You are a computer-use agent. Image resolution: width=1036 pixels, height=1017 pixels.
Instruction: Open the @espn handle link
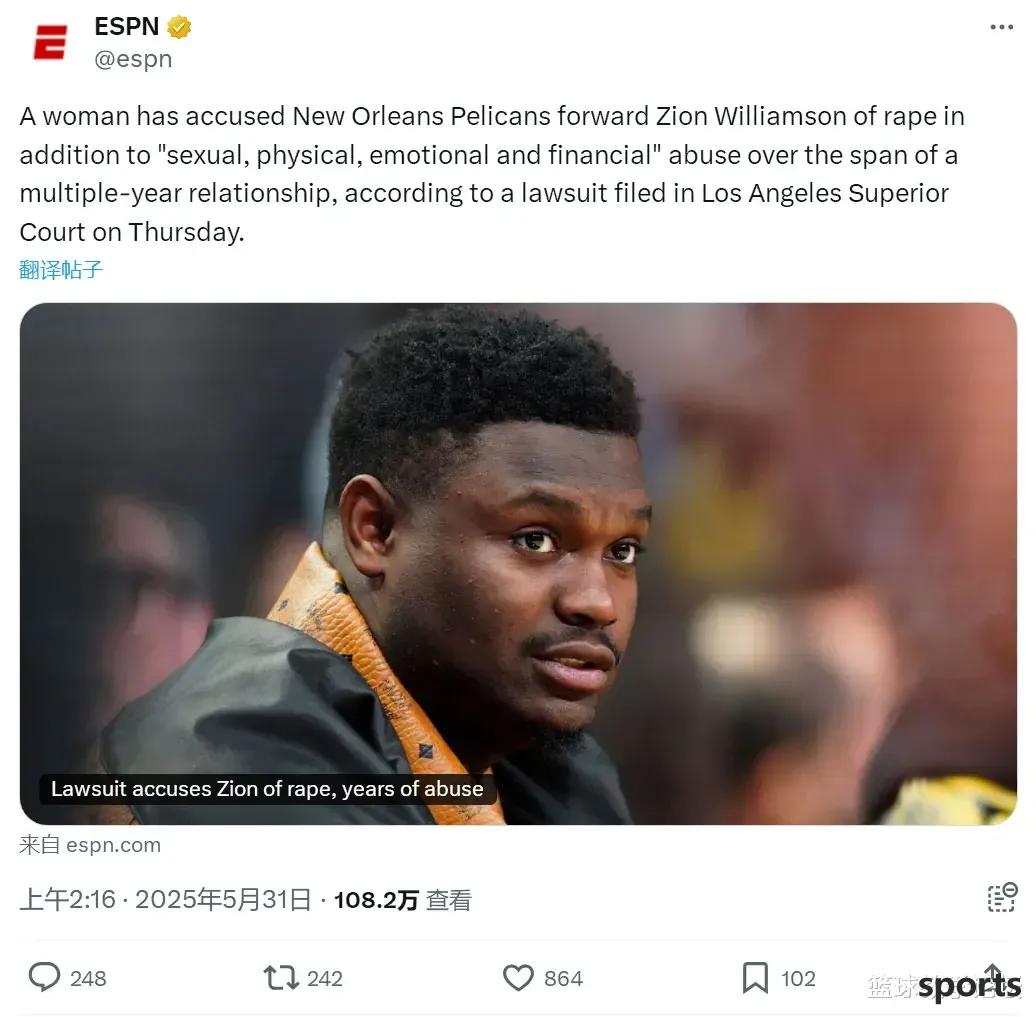click(x=133, y=59)
